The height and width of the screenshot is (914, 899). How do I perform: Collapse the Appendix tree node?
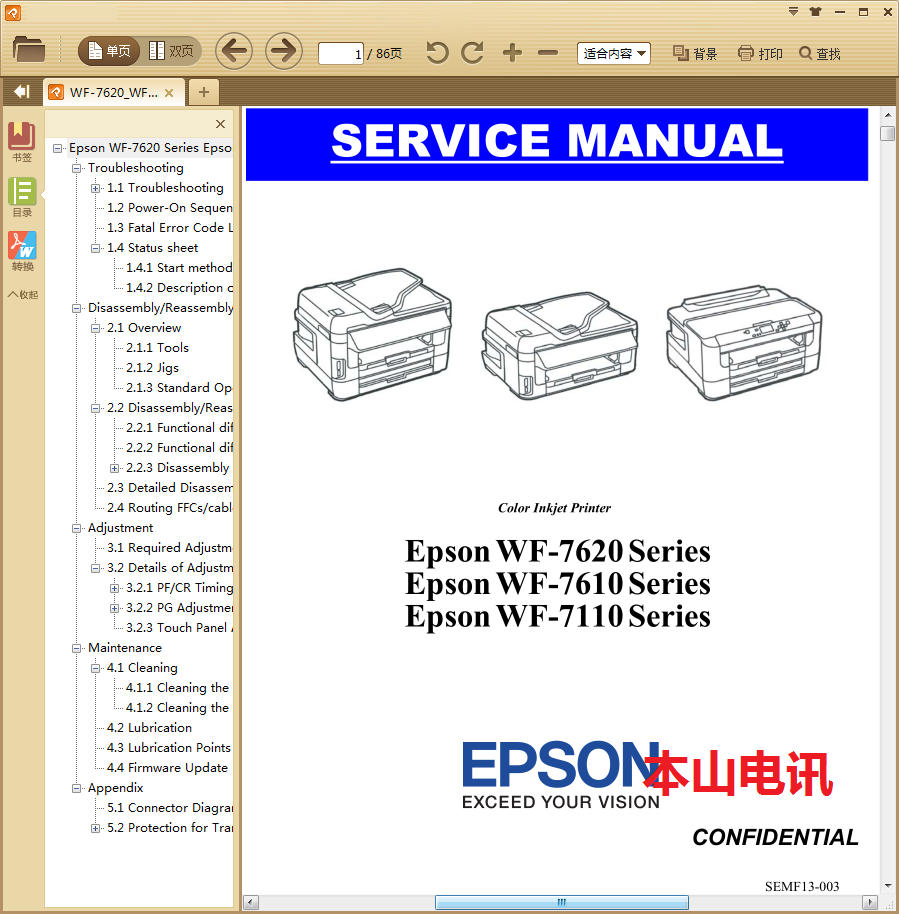[76, 788]
